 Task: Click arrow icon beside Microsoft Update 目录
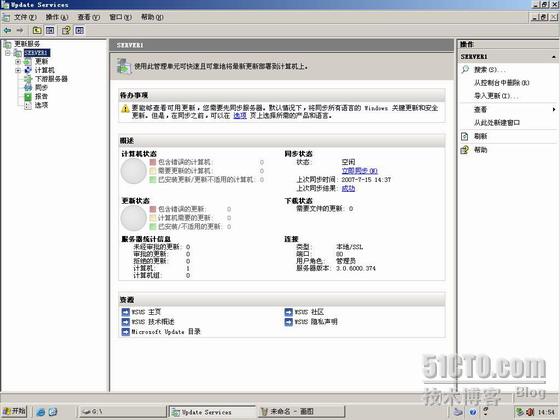(x=125, y=332)
